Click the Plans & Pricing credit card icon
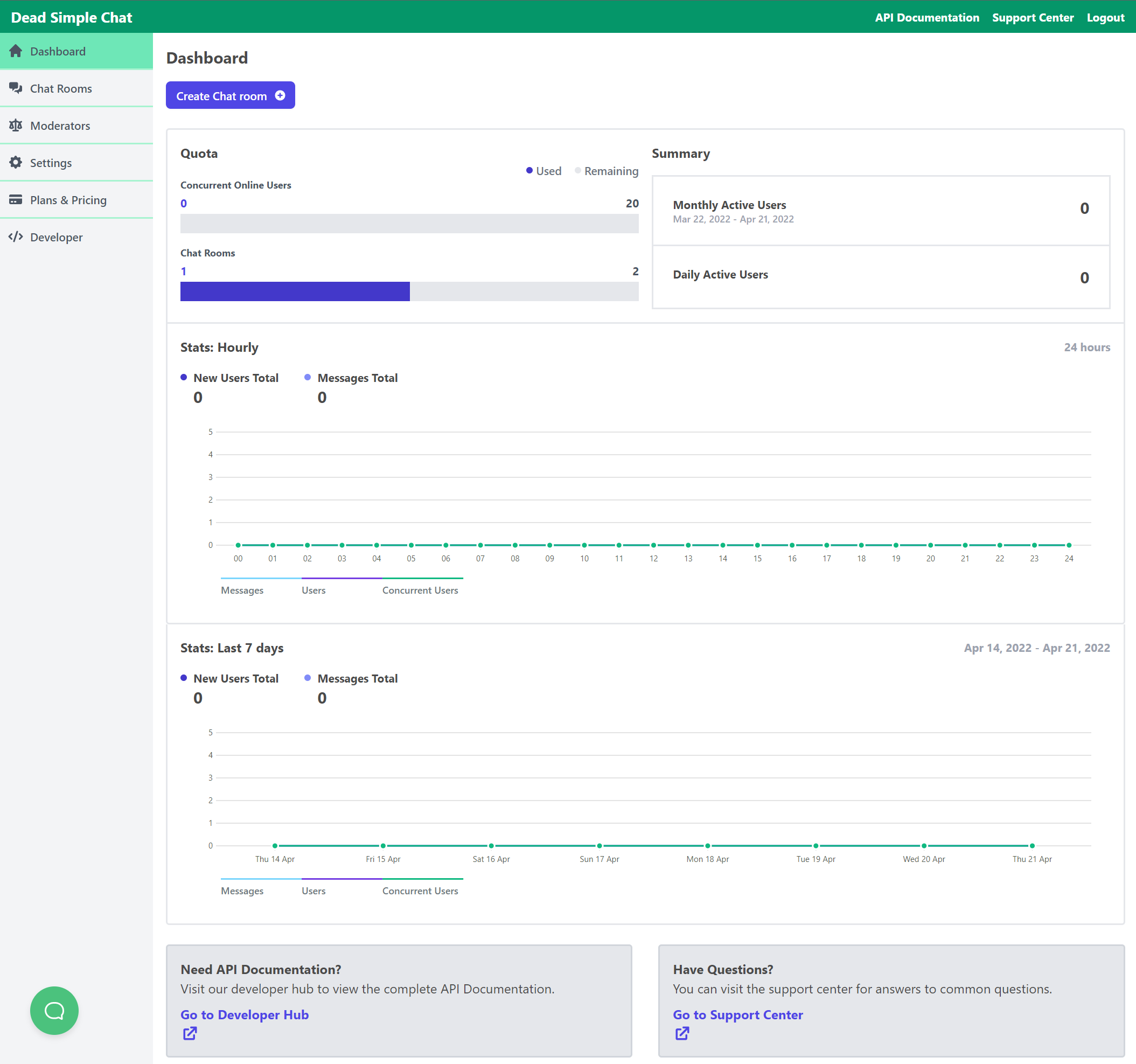The height and width of the screenshot is (1064, 1136). (16, 199)
